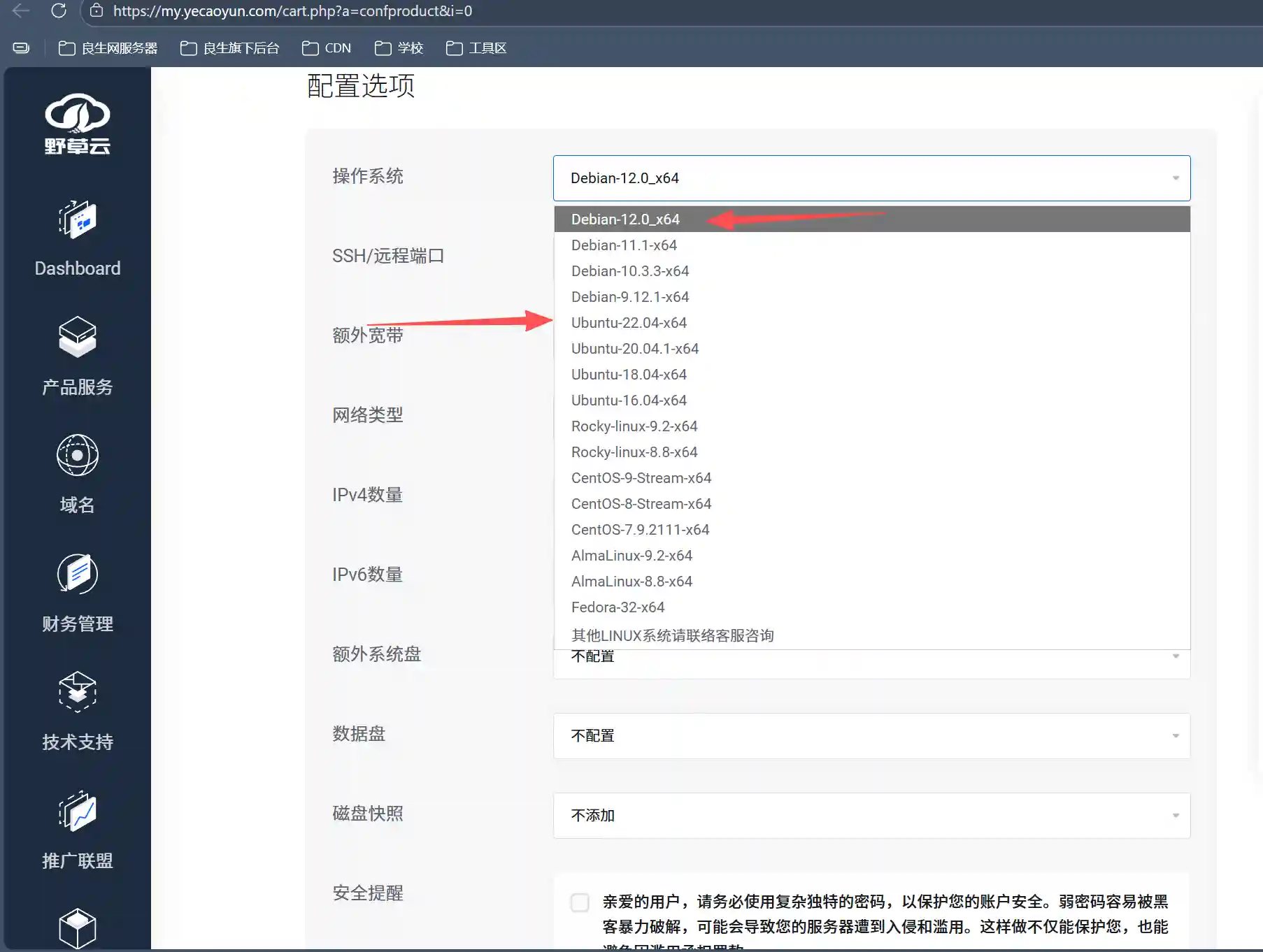Click the SSH/远程端口 label
Screen dimensions: 1263x952
(388, 256)
